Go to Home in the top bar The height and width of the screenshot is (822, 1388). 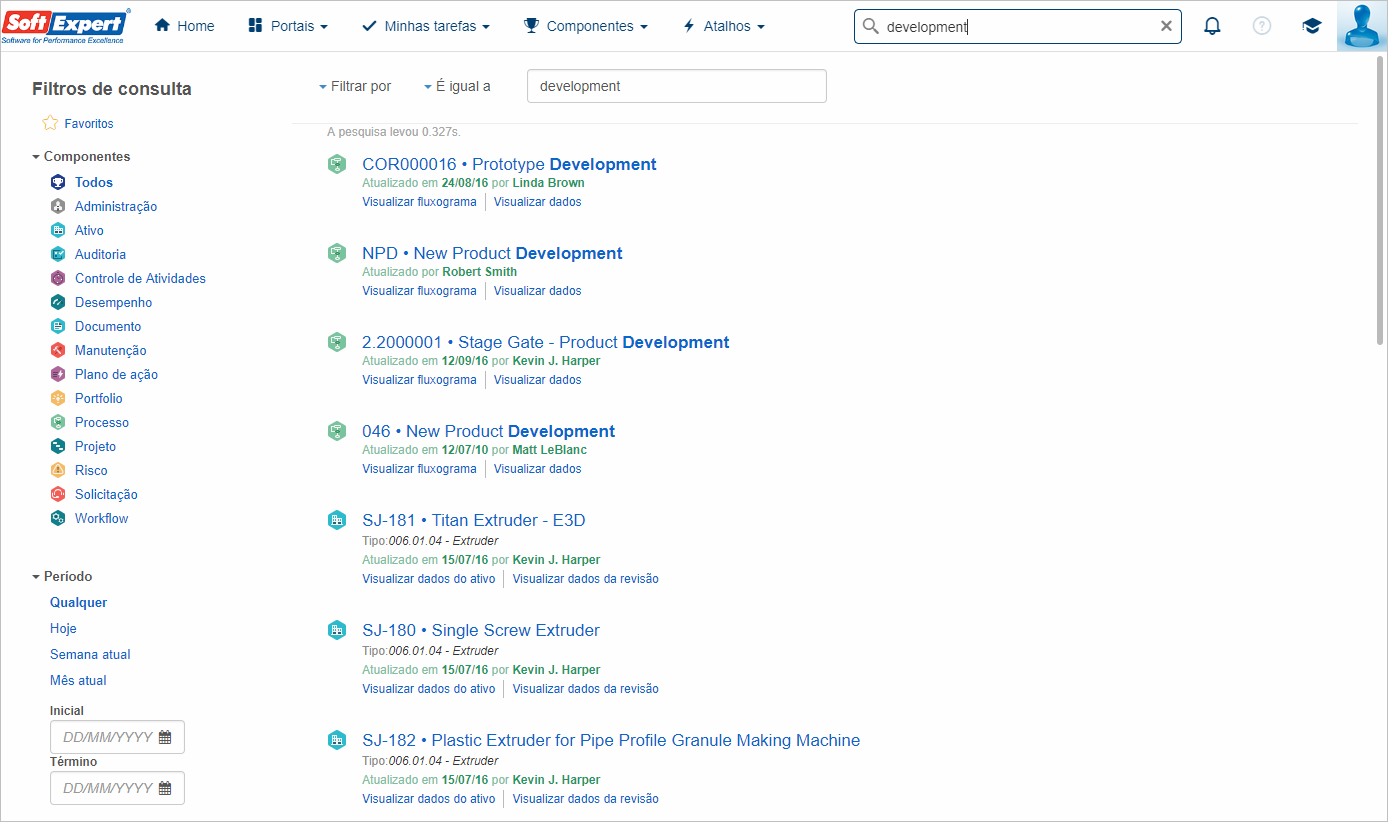[185, 26]
